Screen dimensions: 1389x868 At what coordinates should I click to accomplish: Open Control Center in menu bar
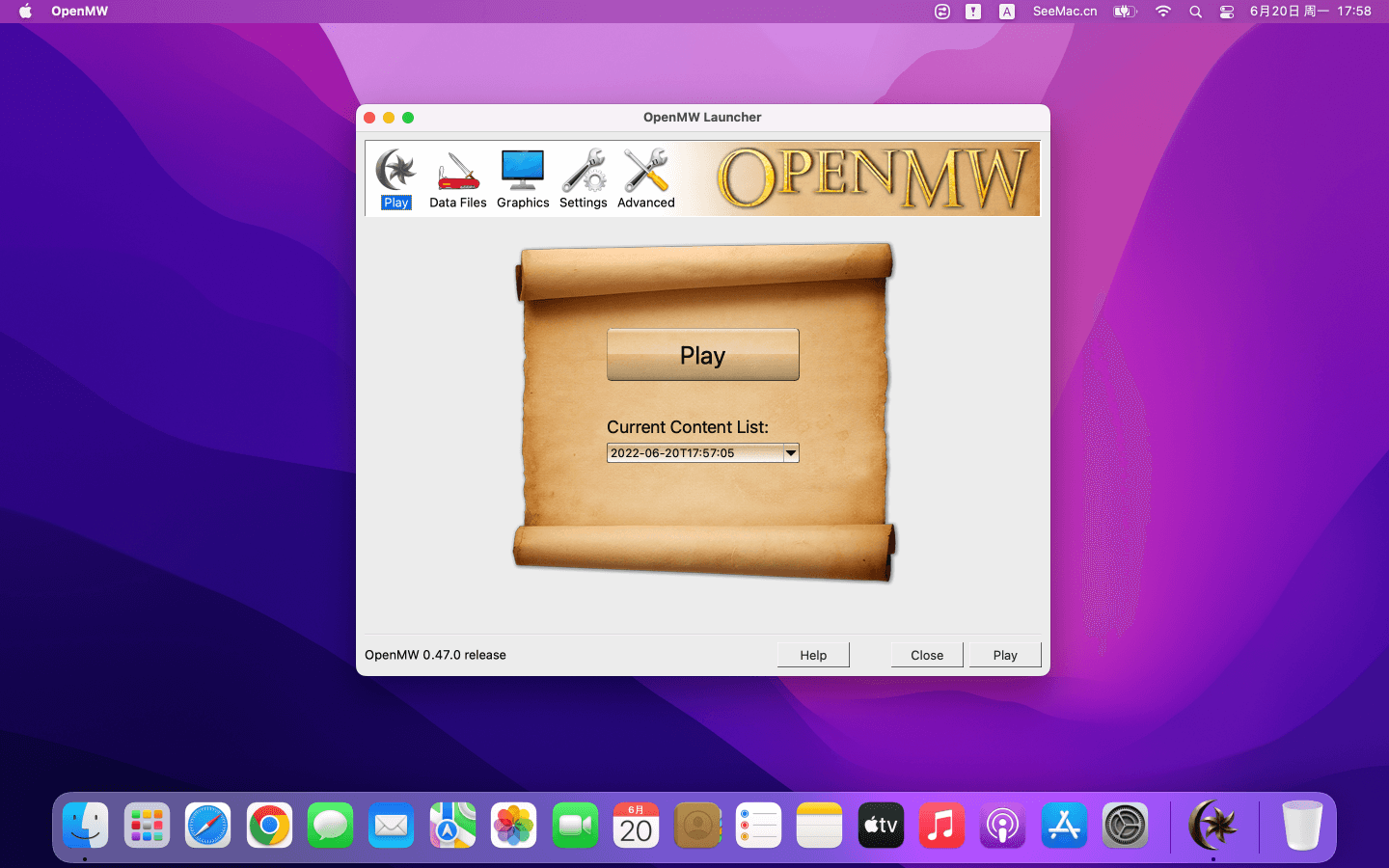[x=1227, y=12]
